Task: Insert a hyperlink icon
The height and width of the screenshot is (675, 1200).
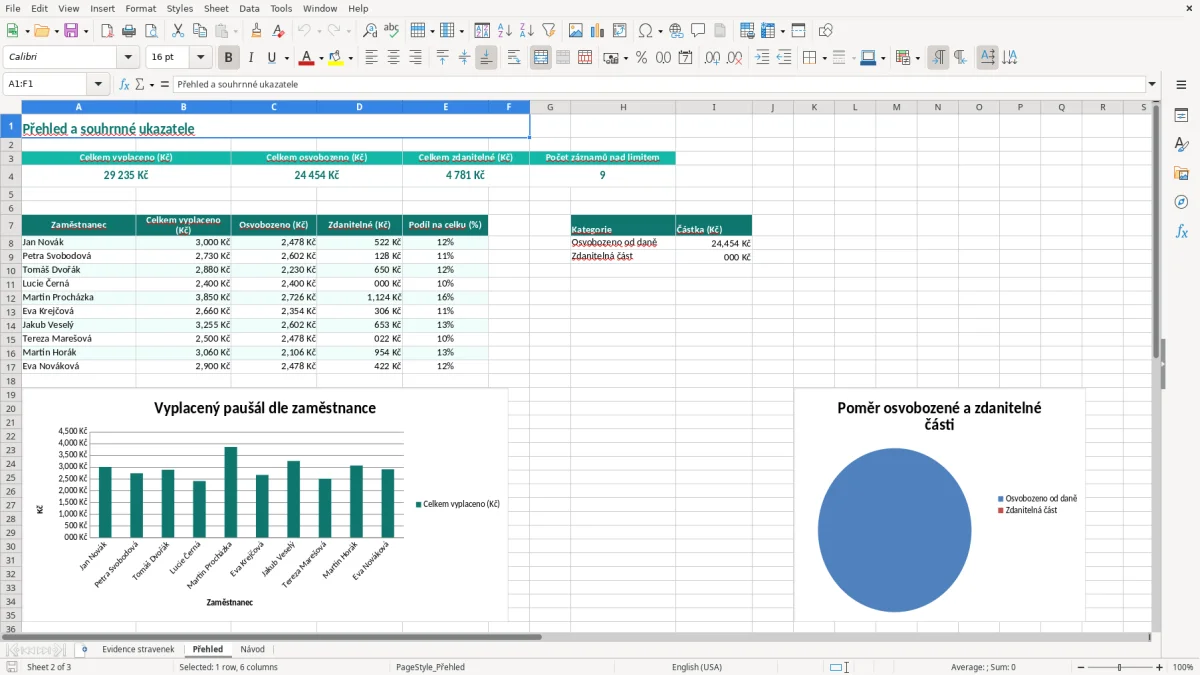Action: tap(676, 31)
